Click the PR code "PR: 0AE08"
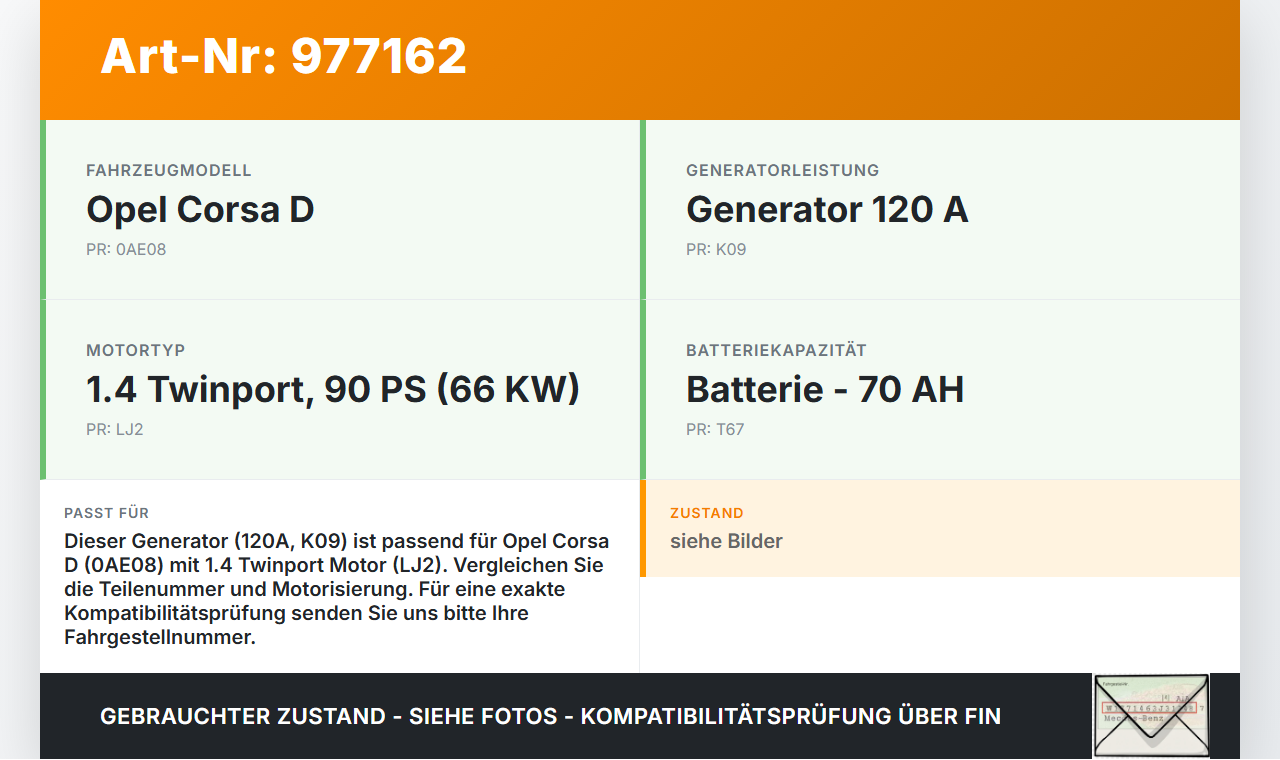The width and height of the screenshot is (1280, 760). 126,250
